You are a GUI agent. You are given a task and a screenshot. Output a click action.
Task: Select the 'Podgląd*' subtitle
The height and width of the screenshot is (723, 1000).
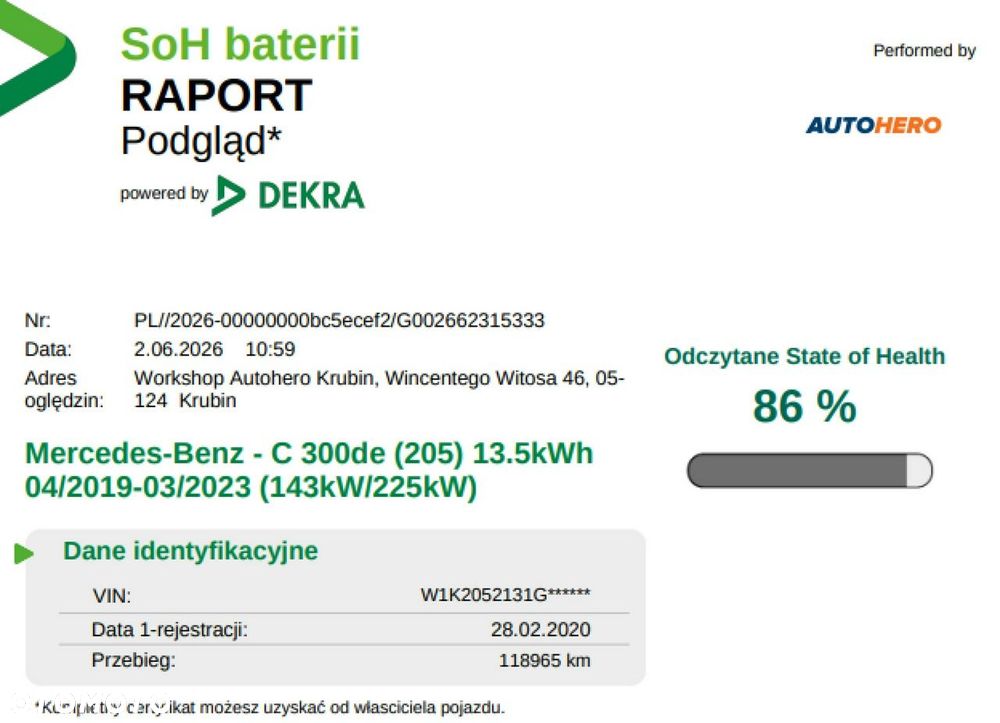pos(201,142)
